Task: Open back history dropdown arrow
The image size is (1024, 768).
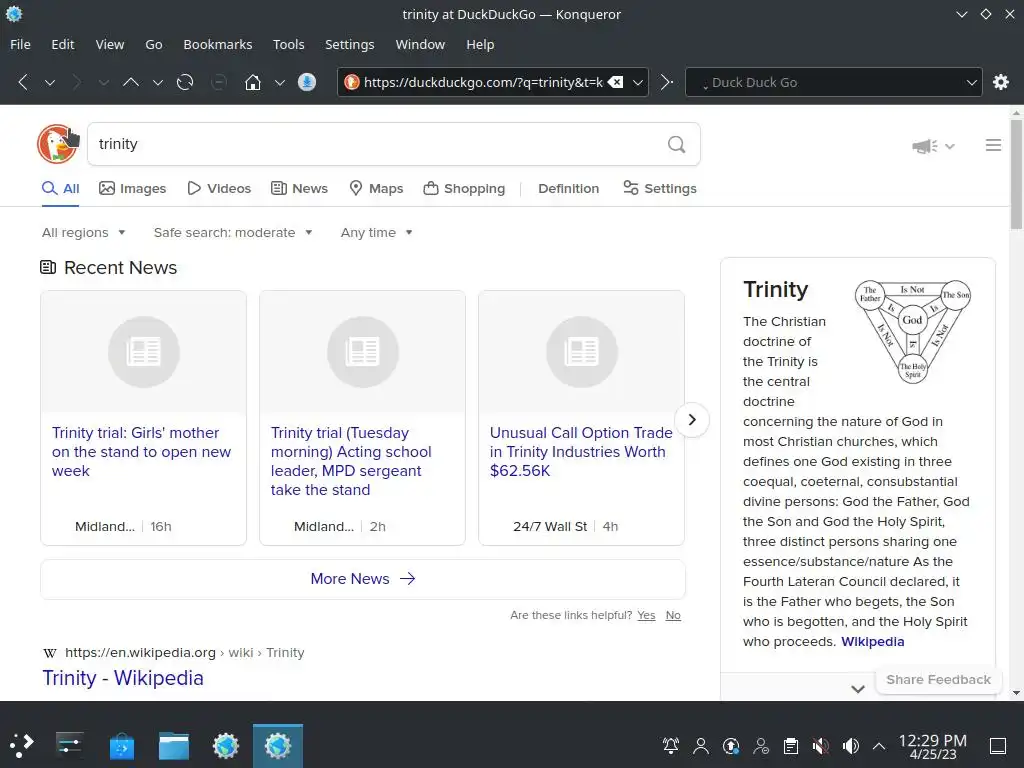Action: tap(50, 83)
